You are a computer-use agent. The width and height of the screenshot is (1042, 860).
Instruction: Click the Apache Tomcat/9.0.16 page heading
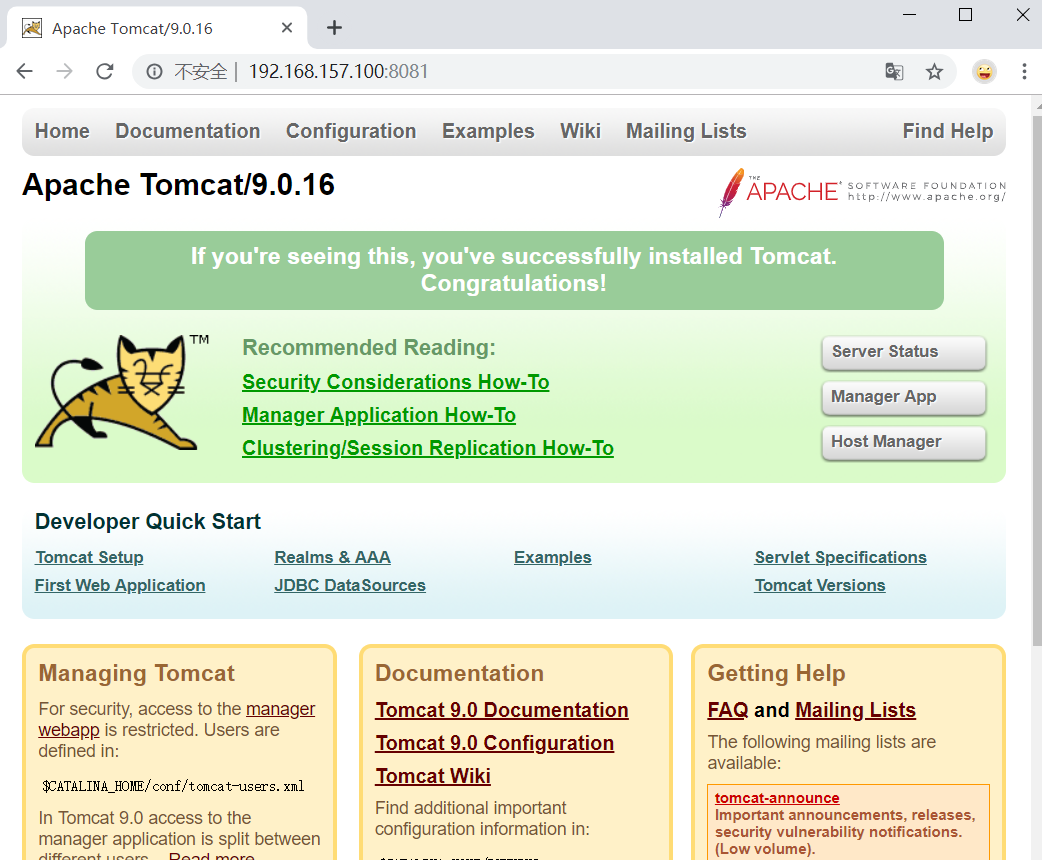[178, 185]
